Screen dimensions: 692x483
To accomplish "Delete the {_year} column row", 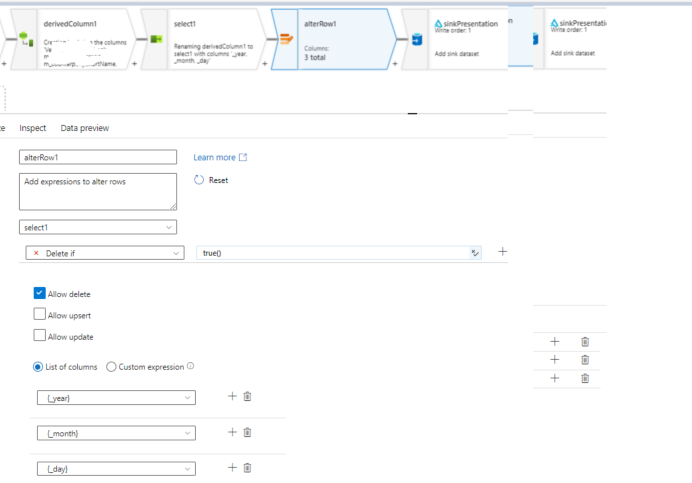I will 247,396.
